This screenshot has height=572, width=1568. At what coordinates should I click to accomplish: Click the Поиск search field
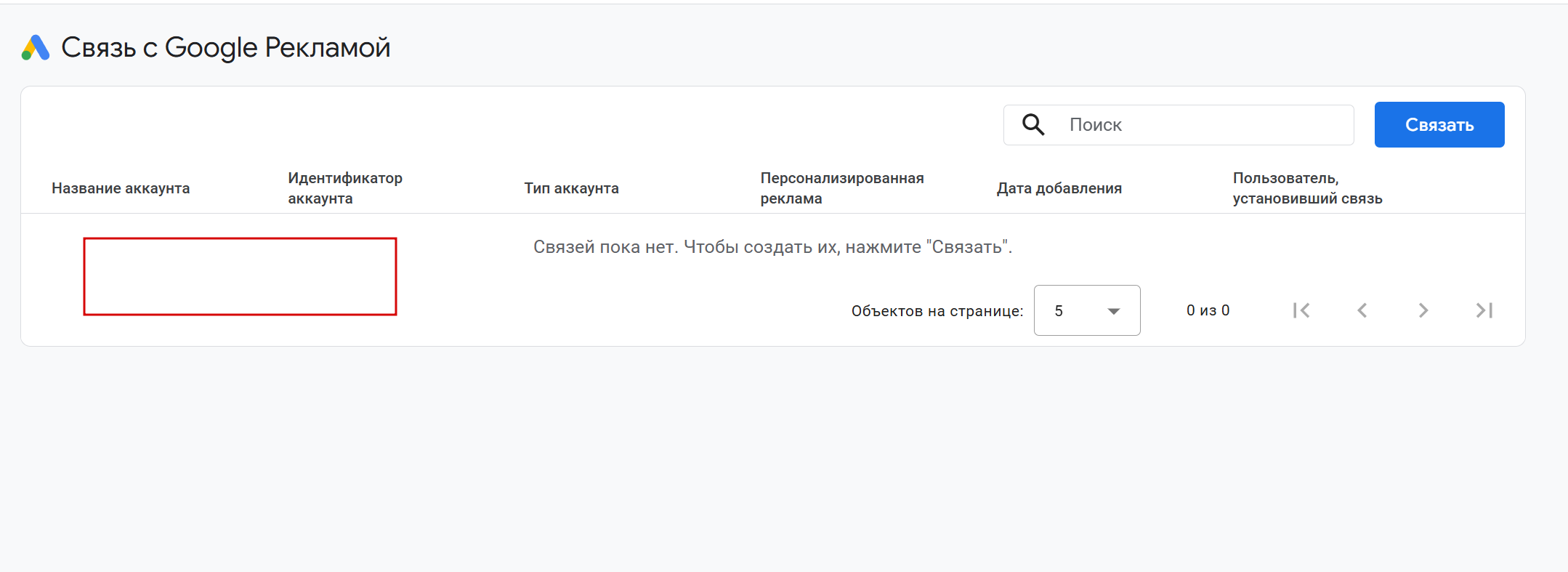(1179, 125)
